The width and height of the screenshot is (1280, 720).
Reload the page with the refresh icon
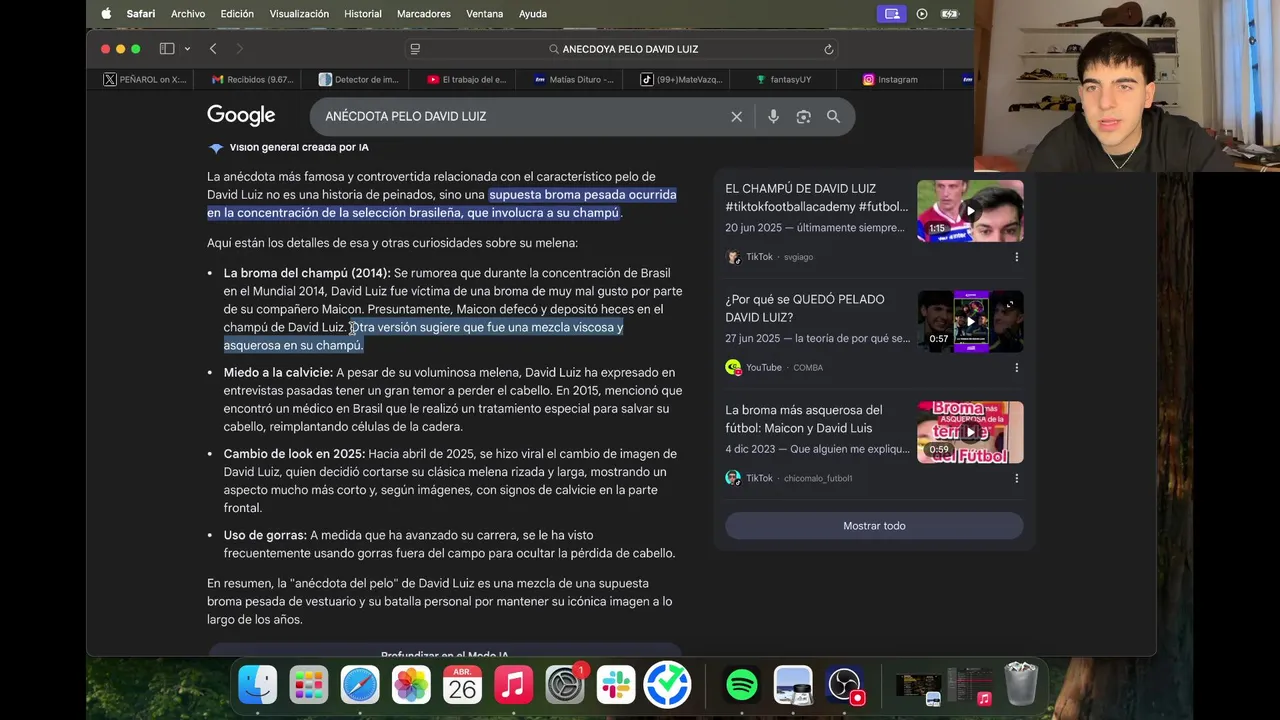pos(828,49)
